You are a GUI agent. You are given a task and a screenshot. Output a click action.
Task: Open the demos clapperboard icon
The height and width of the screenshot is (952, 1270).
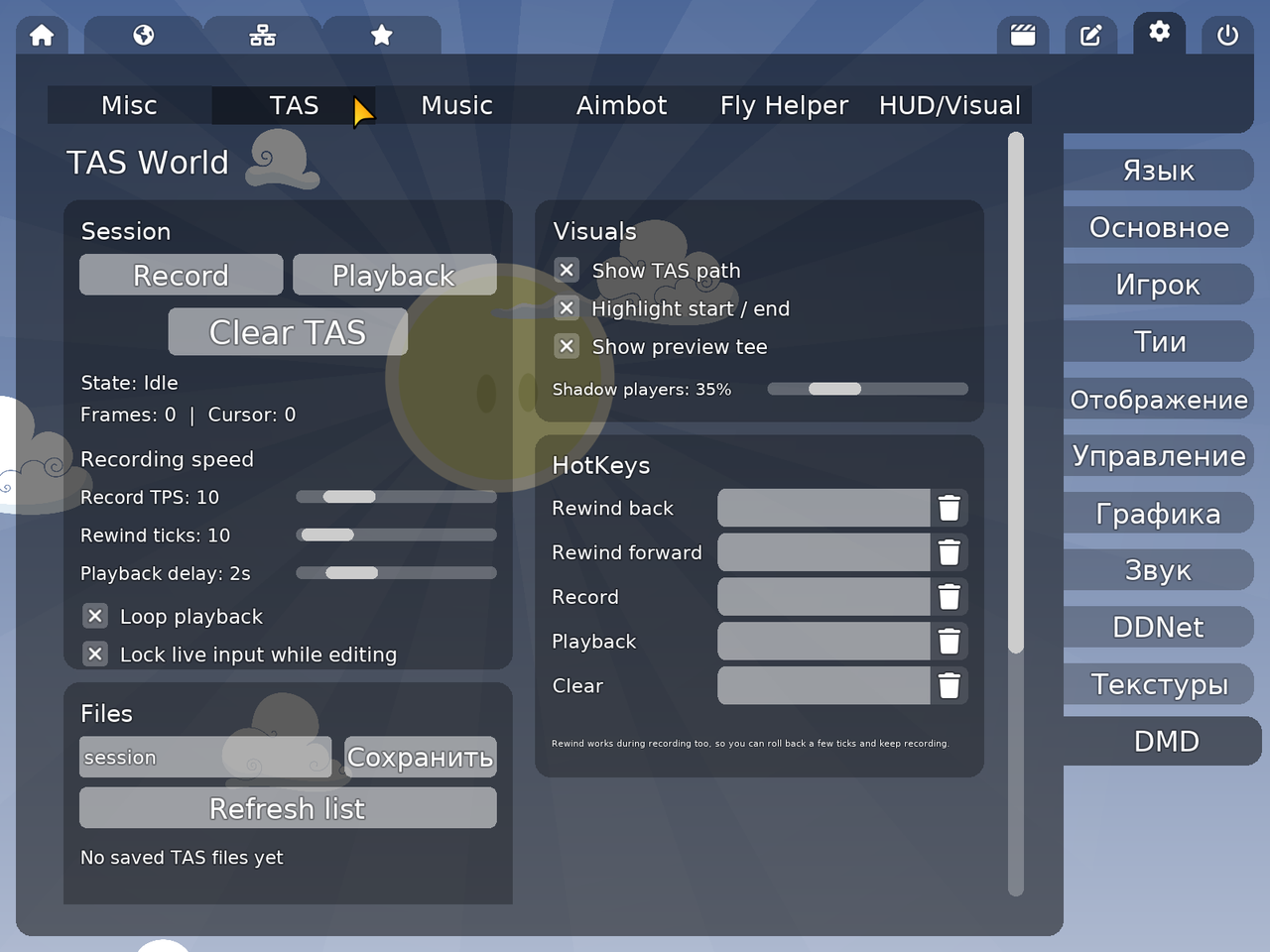pos(1023,36)
